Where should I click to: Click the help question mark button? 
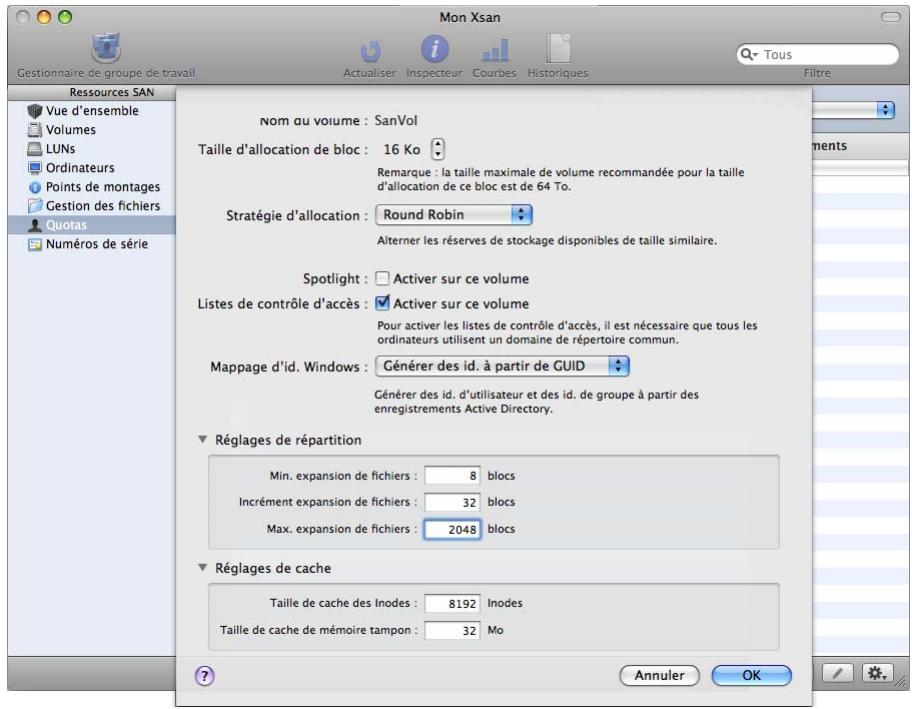(205, 675)
